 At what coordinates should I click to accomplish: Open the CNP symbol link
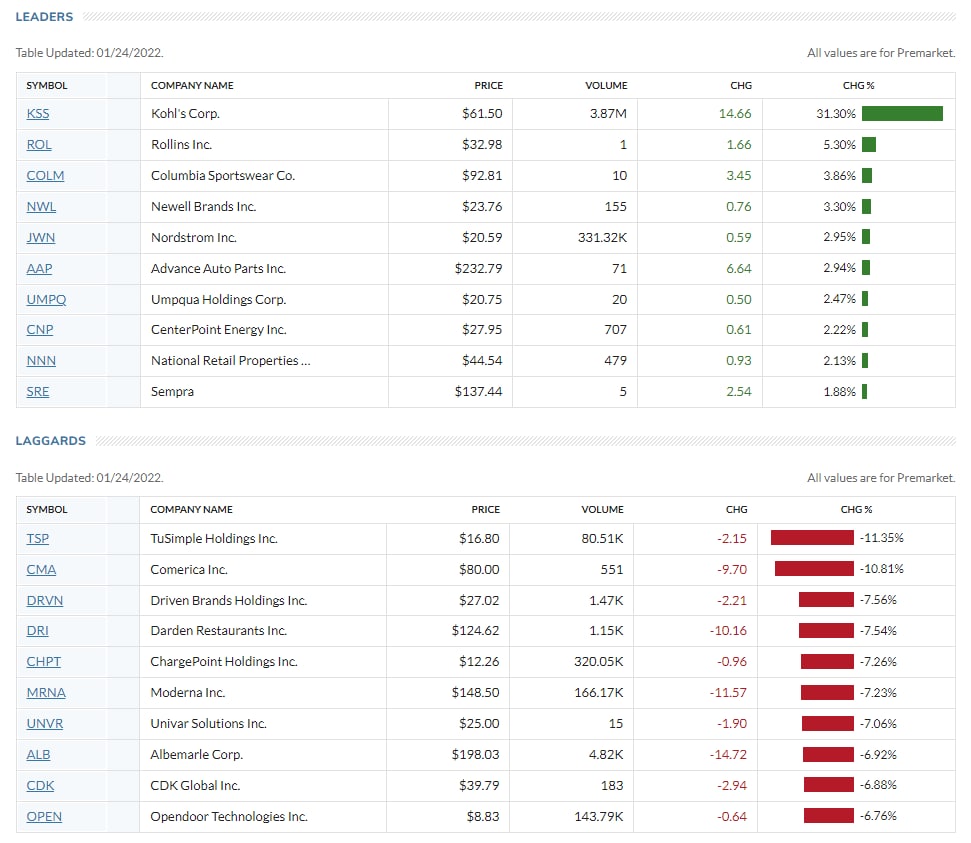pyautogui.click(x=40, y=330)
